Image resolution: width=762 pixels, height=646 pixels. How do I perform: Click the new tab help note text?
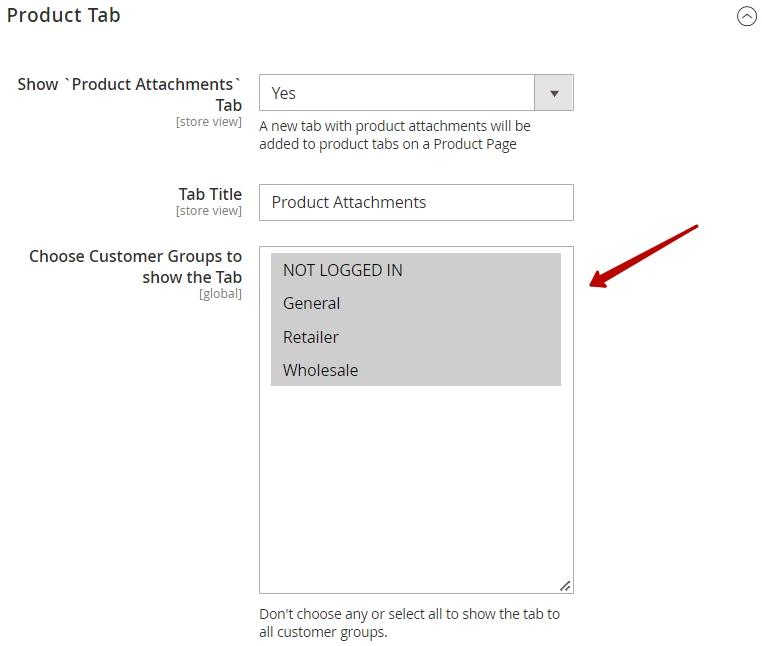tap(395, 135)
